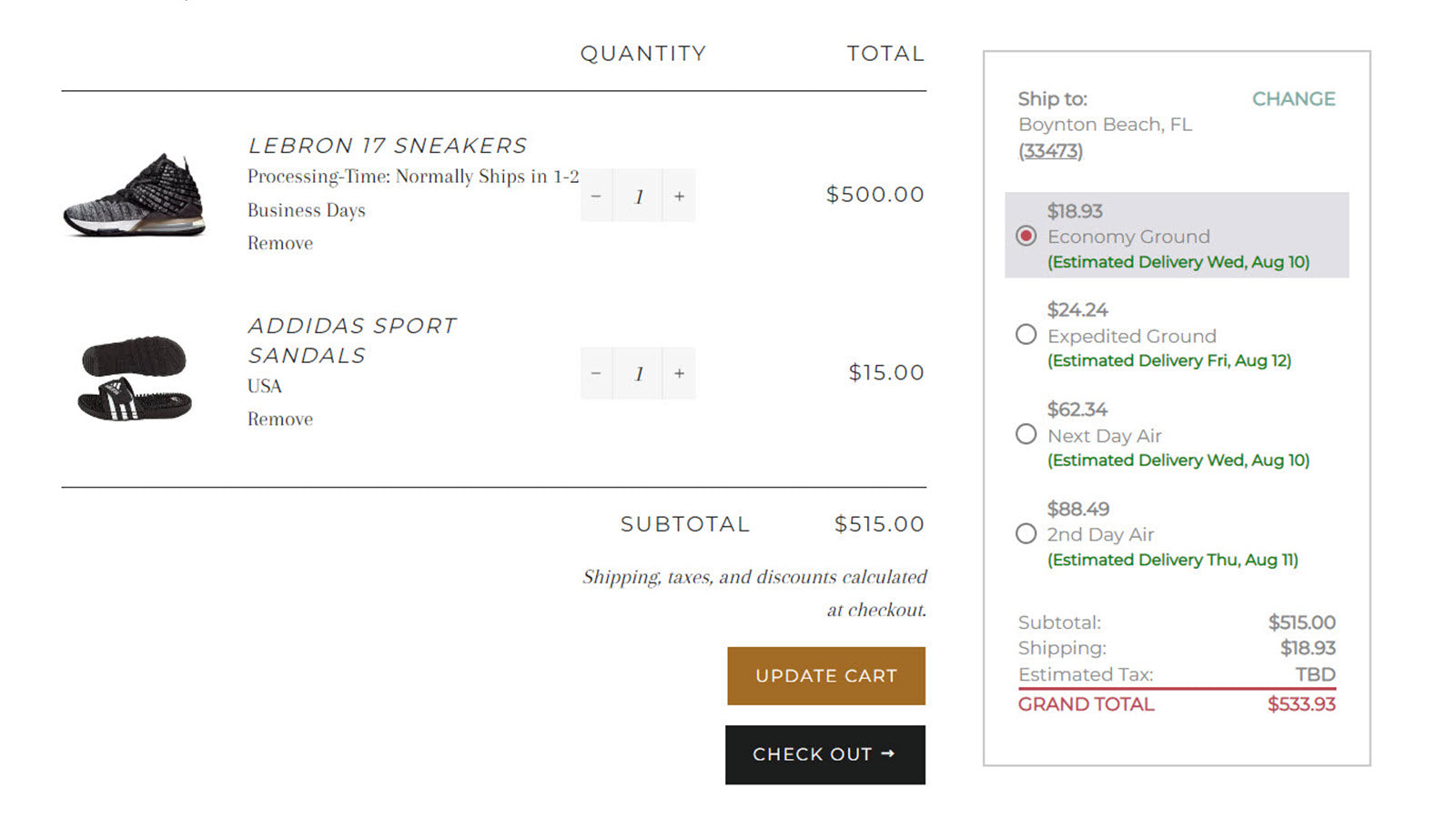Decrease quantity of Addidas Sport Sandals
Viewport: 1456px width, 819px height.
(x=596, y=373)
